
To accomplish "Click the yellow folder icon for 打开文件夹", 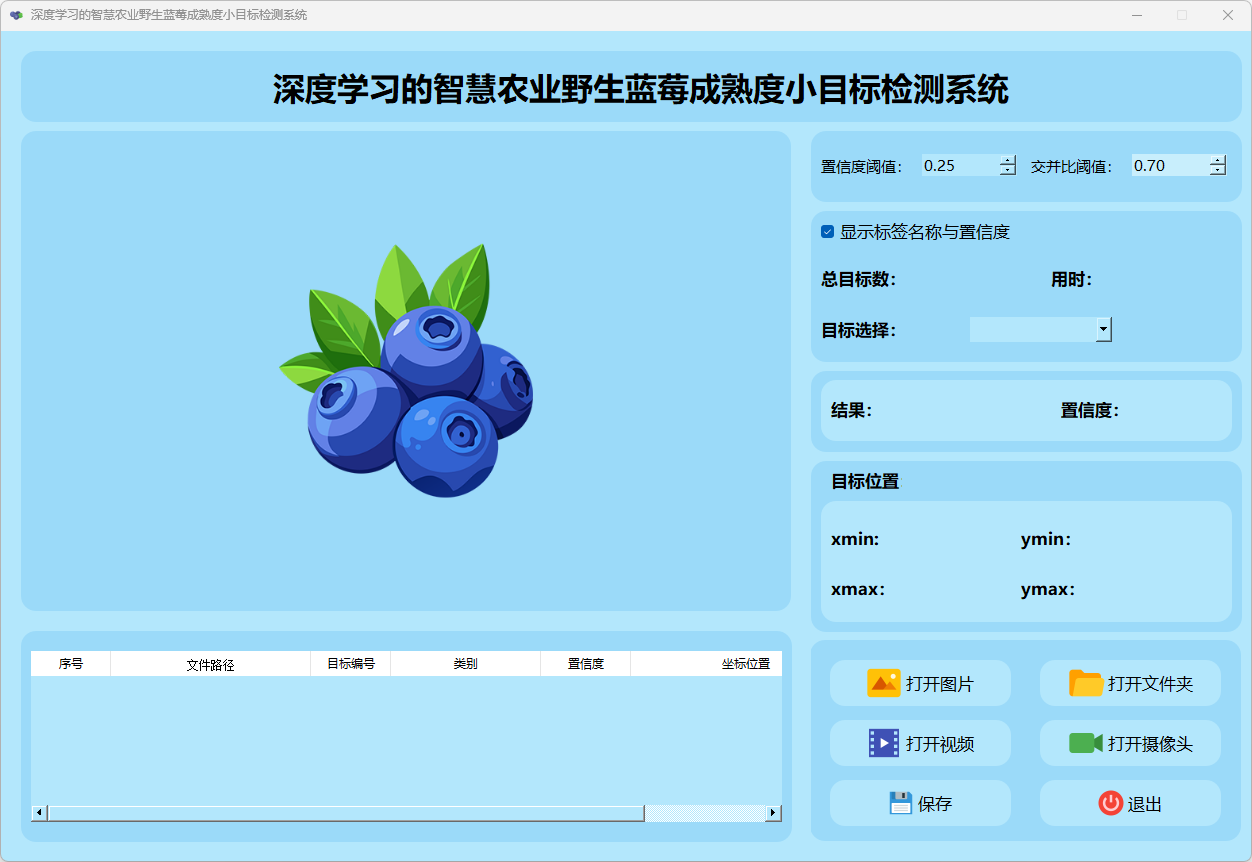I will 1085,684.
